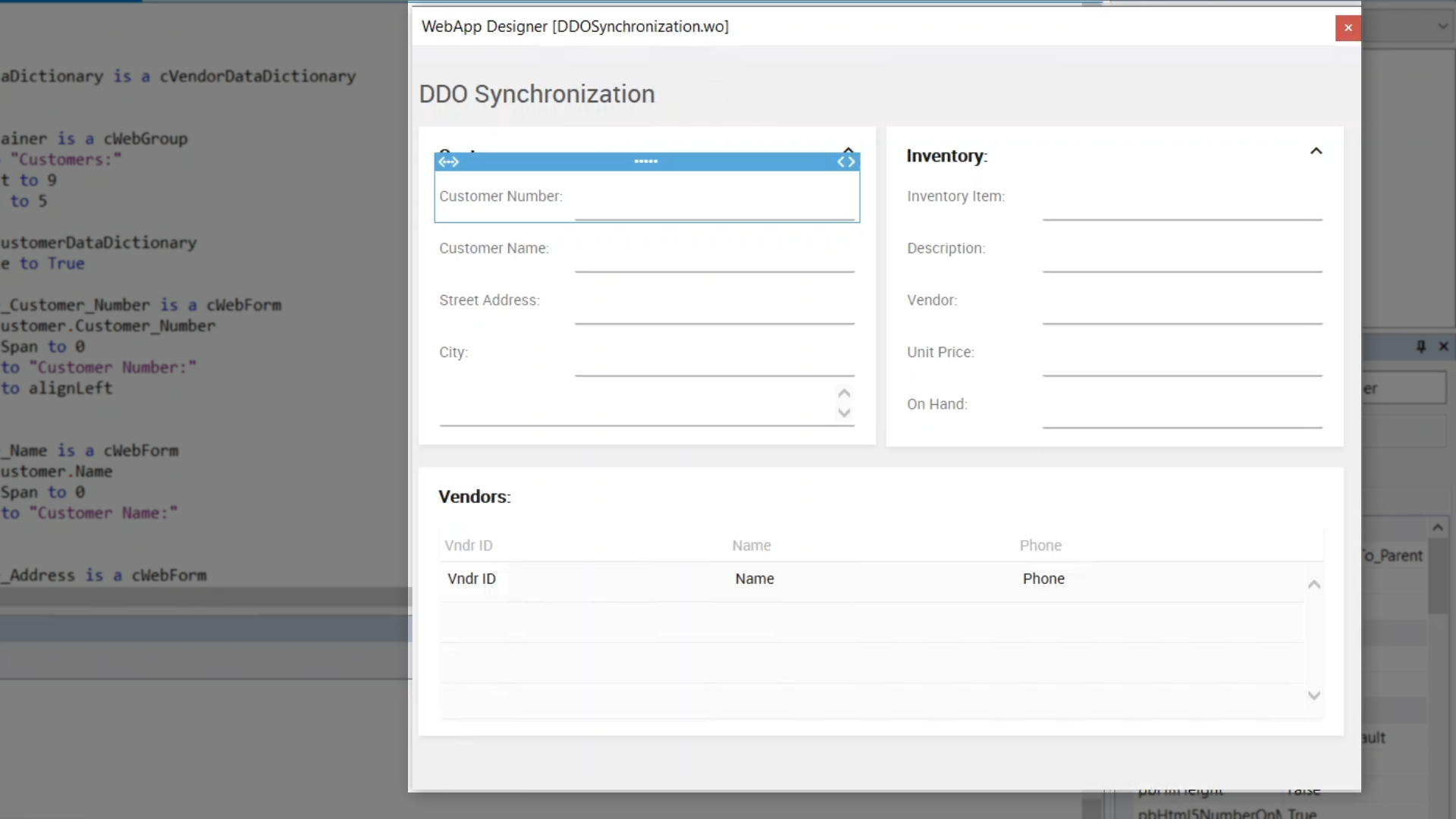
Task: Collapse the Inventory group
Action: [x=1316, y=152]
